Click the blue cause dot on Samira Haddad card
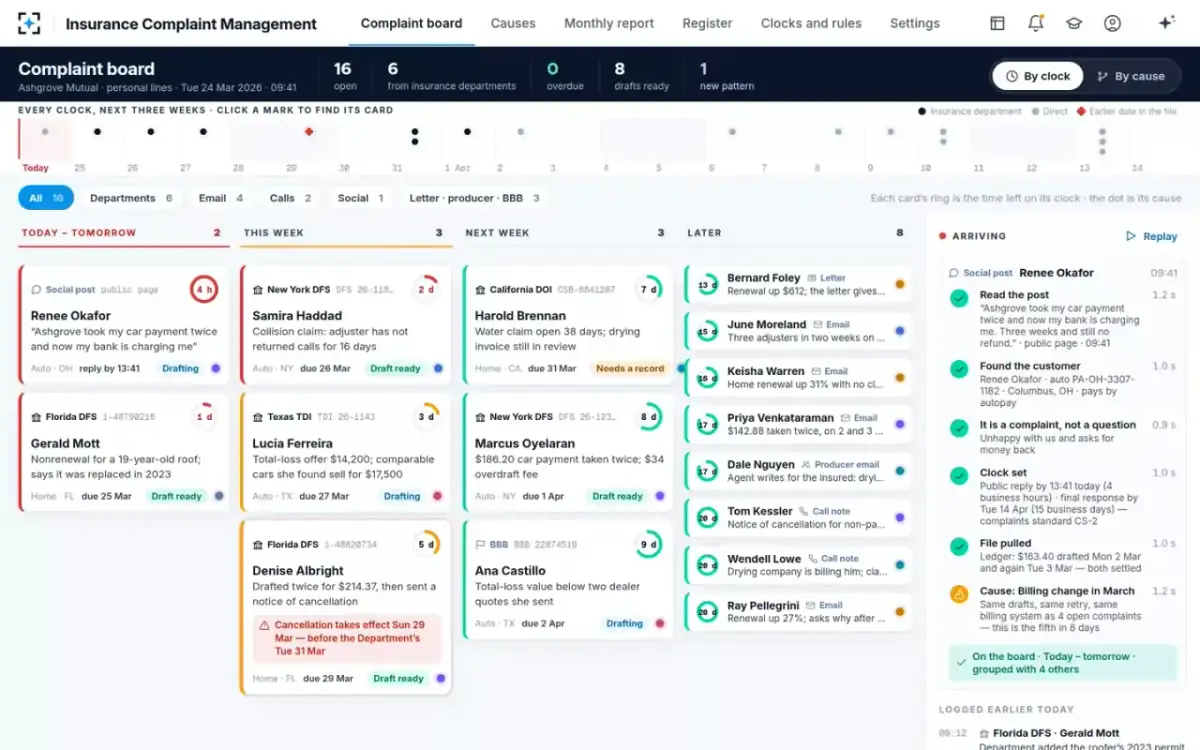Screen dimensions: 1200x750 (x=437, y=368)
